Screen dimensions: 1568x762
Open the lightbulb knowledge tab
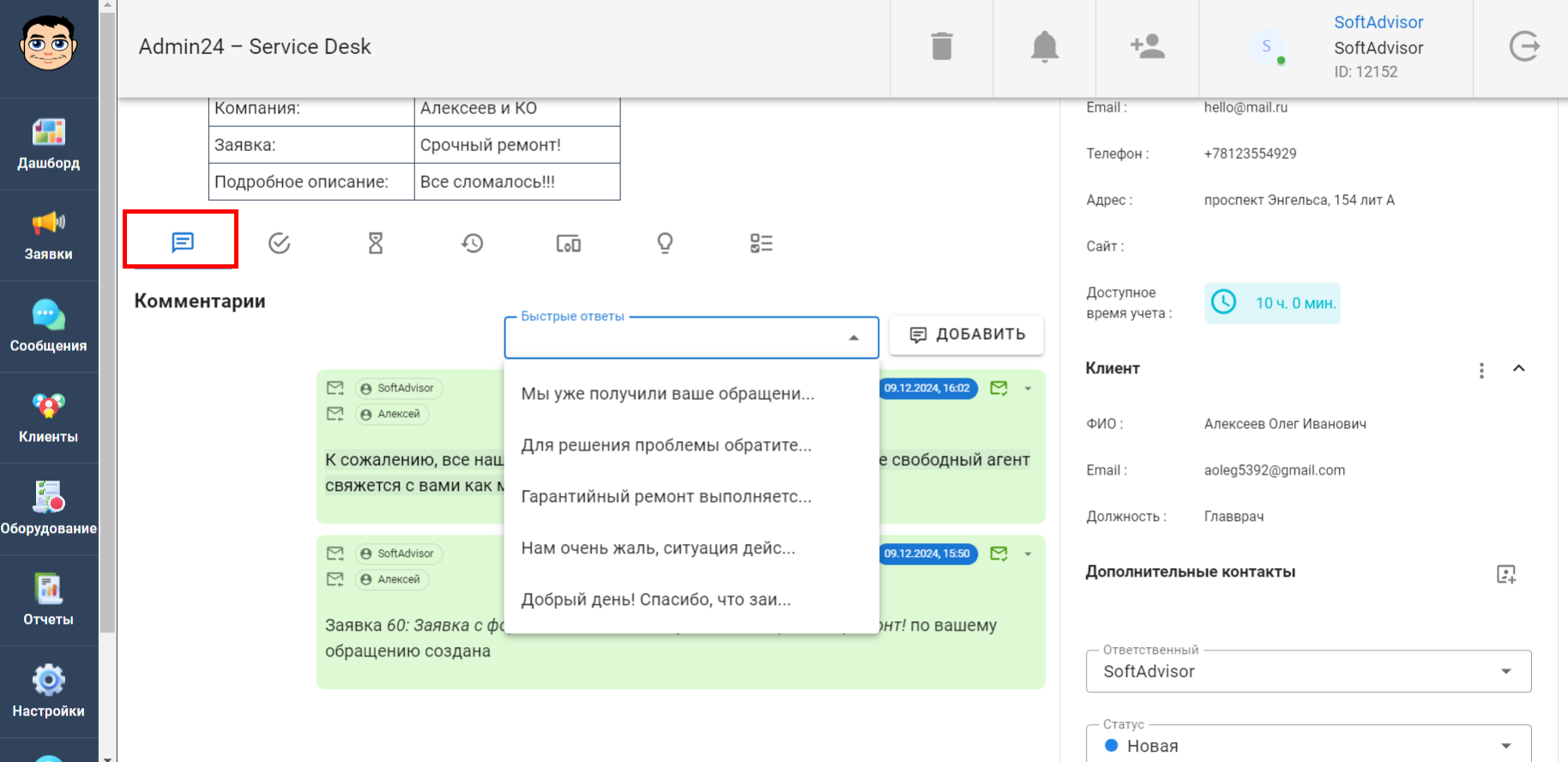(665, 244)
